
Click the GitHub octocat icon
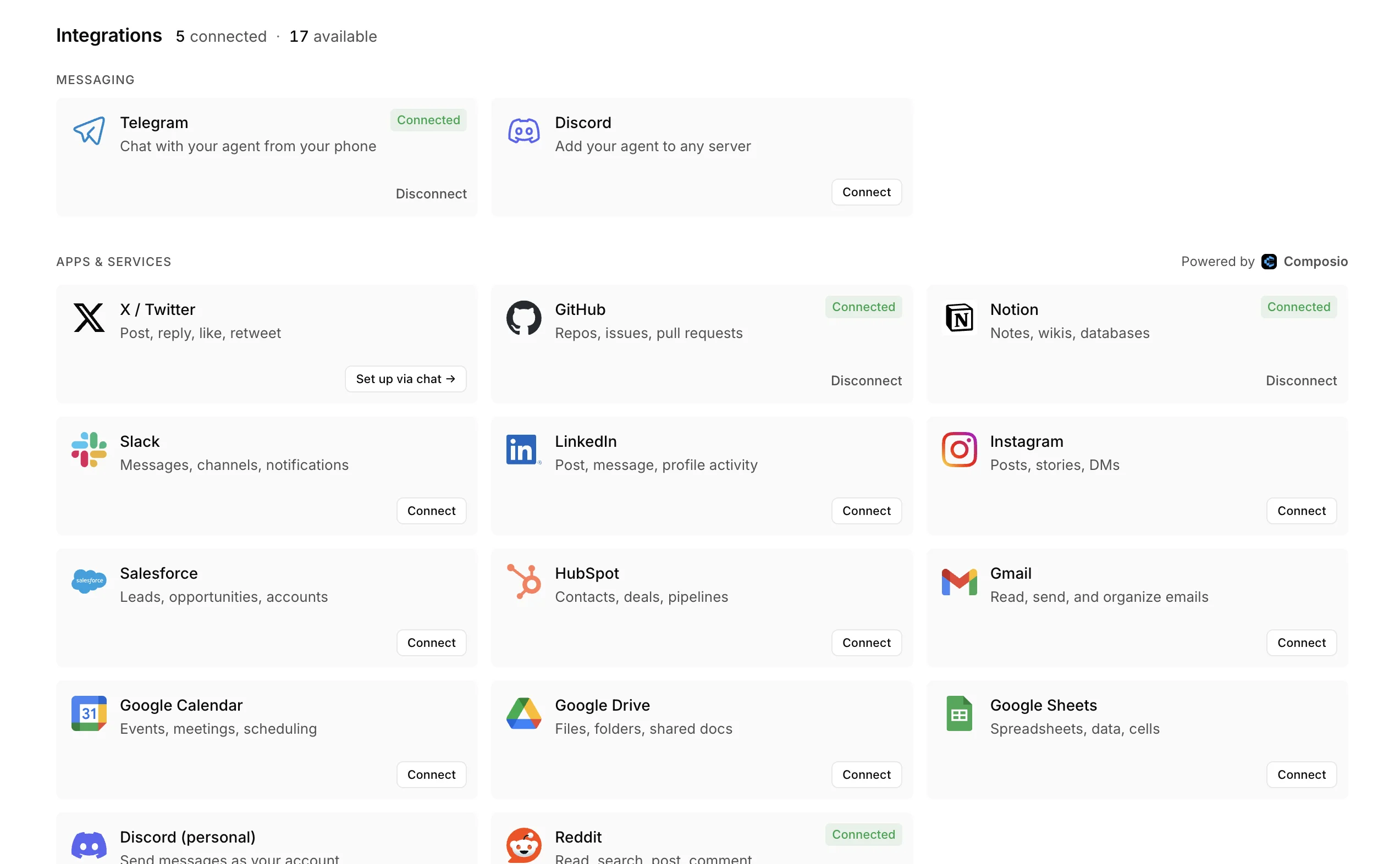click(x=523, y=318)
